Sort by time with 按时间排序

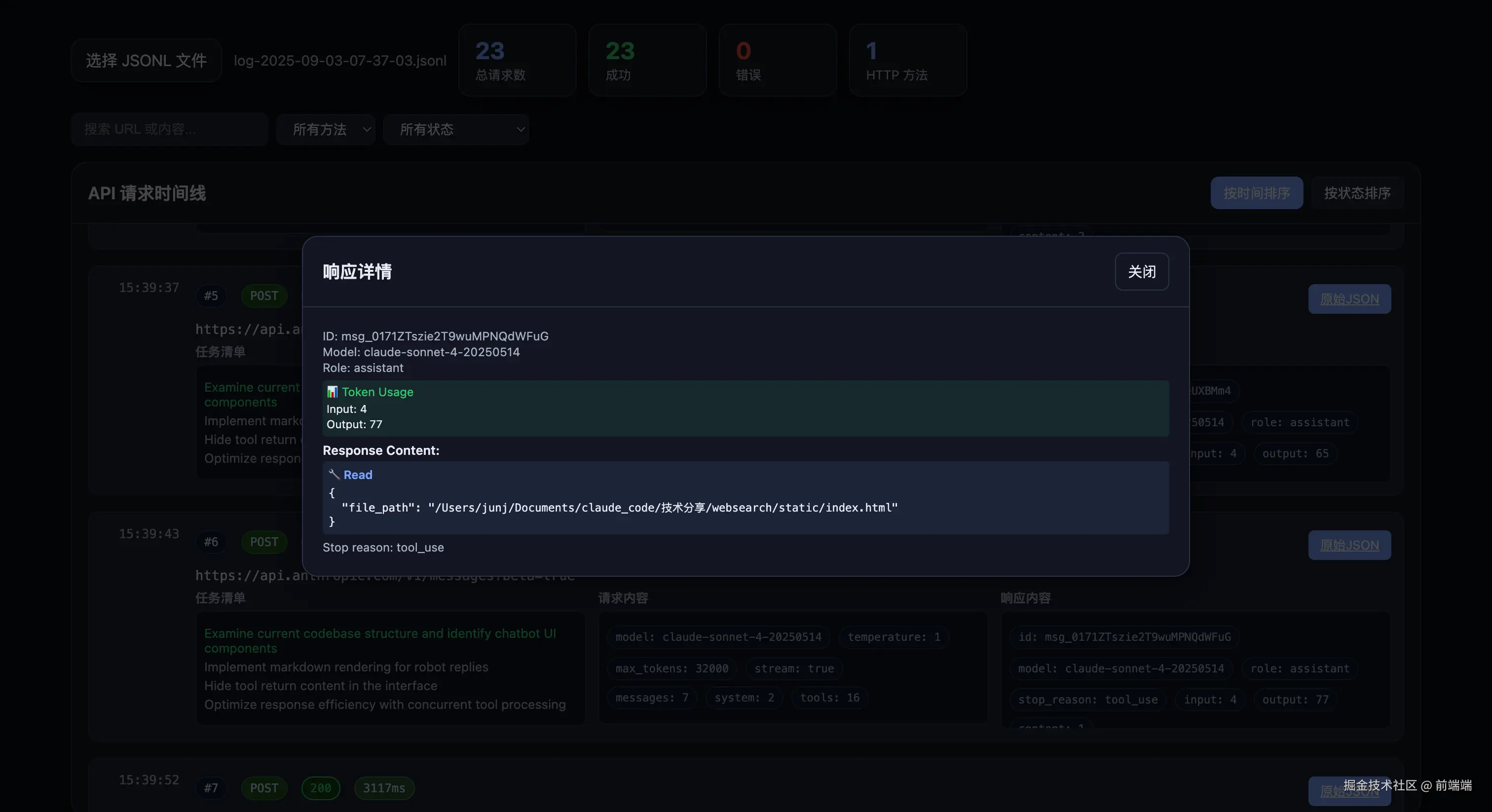click(1256, 193)
